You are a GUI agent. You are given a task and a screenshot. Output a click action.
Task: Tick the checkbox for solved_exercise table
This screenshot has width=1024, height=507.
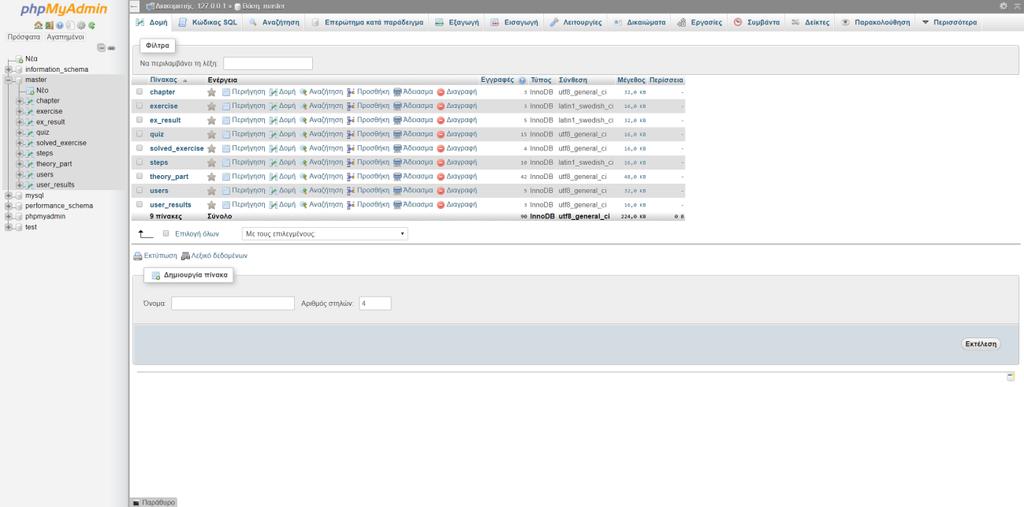(x=139, y=148)
